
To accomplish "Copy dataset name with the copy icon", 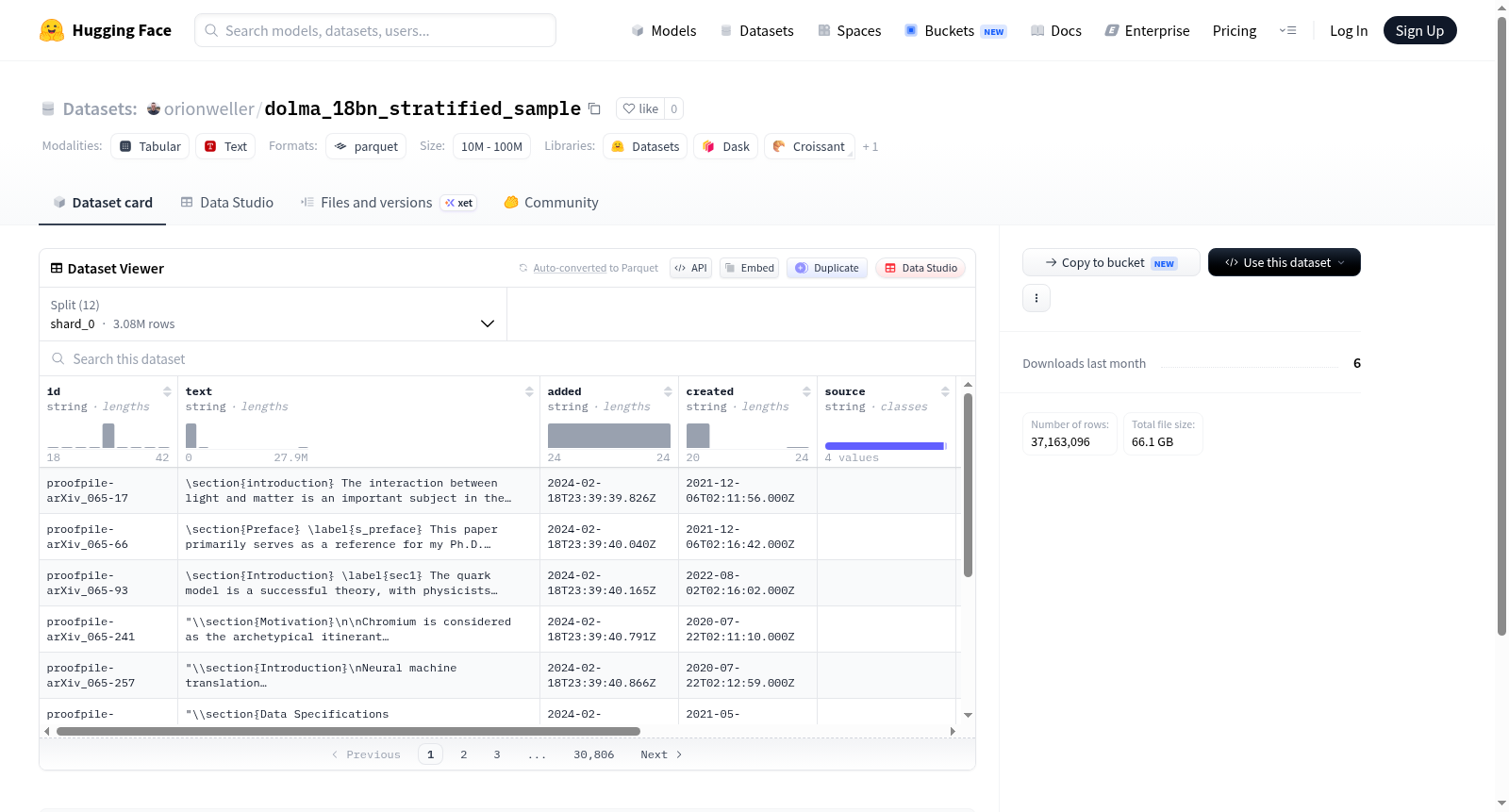I will click(x=594, y=108).
